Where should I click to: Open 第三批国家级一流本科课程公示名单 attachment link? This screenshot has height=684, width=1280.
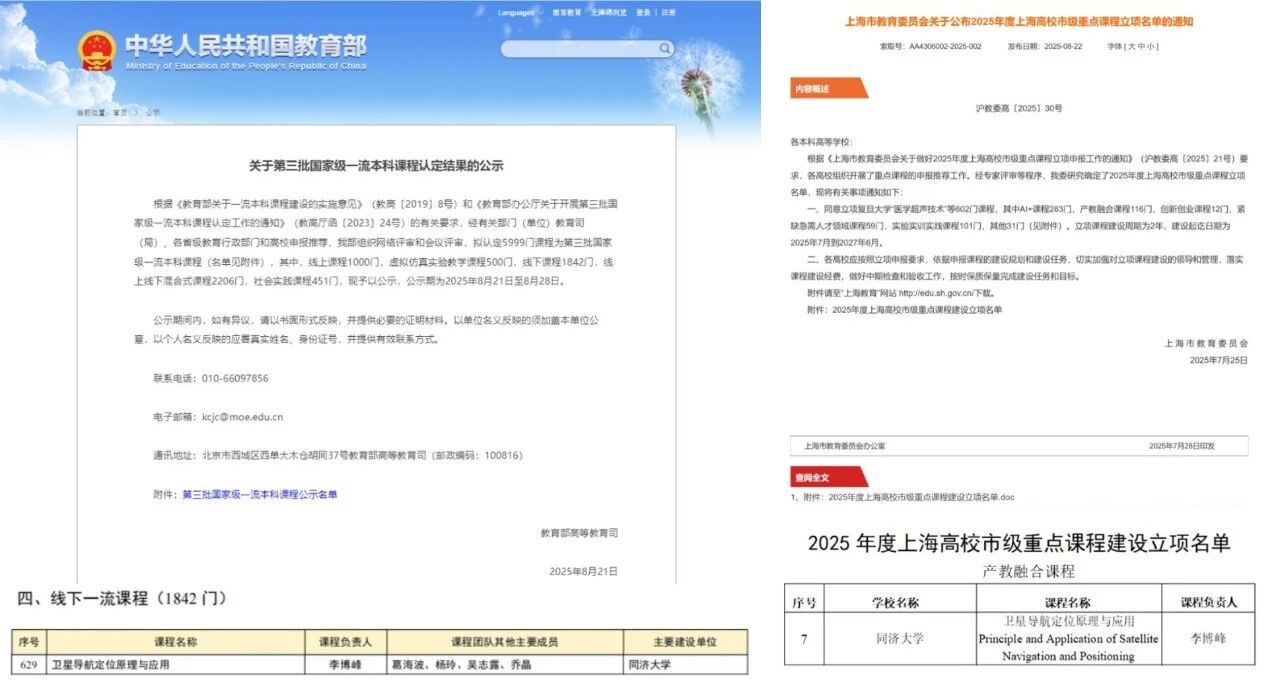click(x=259, y=494)
